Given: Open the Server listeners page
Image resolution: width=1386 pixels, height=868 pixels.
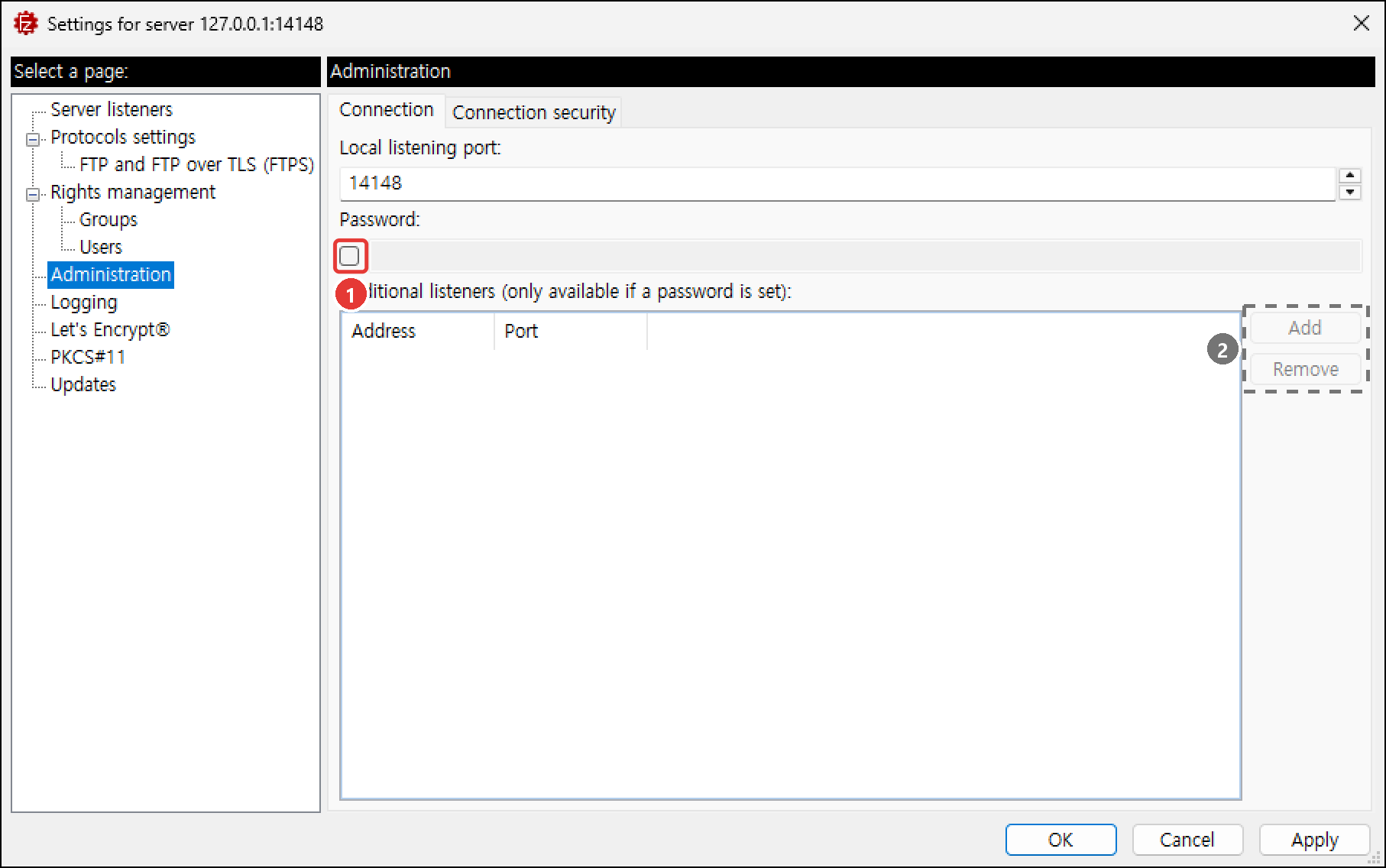Looking at the screenshot, I should tap(112, 110).
